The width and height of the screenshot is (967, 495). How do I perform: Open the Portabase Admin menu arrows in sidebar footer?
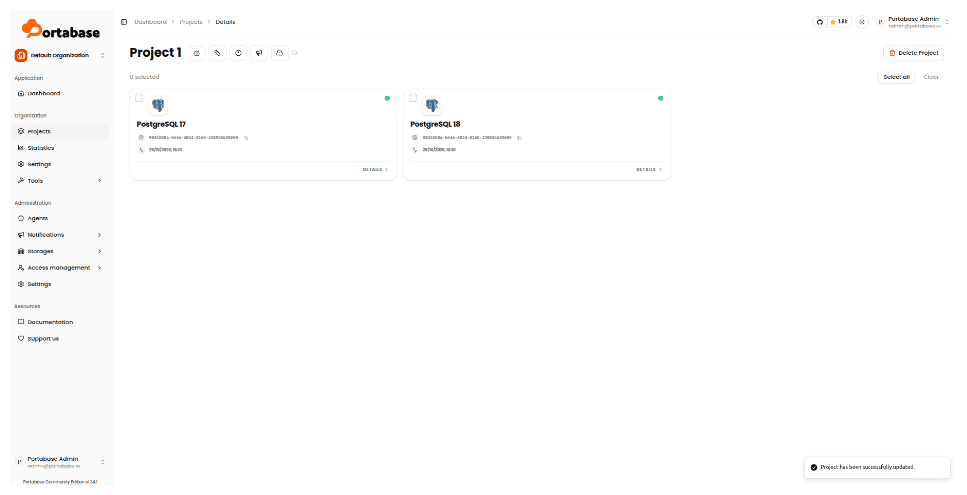click(102, 462)
